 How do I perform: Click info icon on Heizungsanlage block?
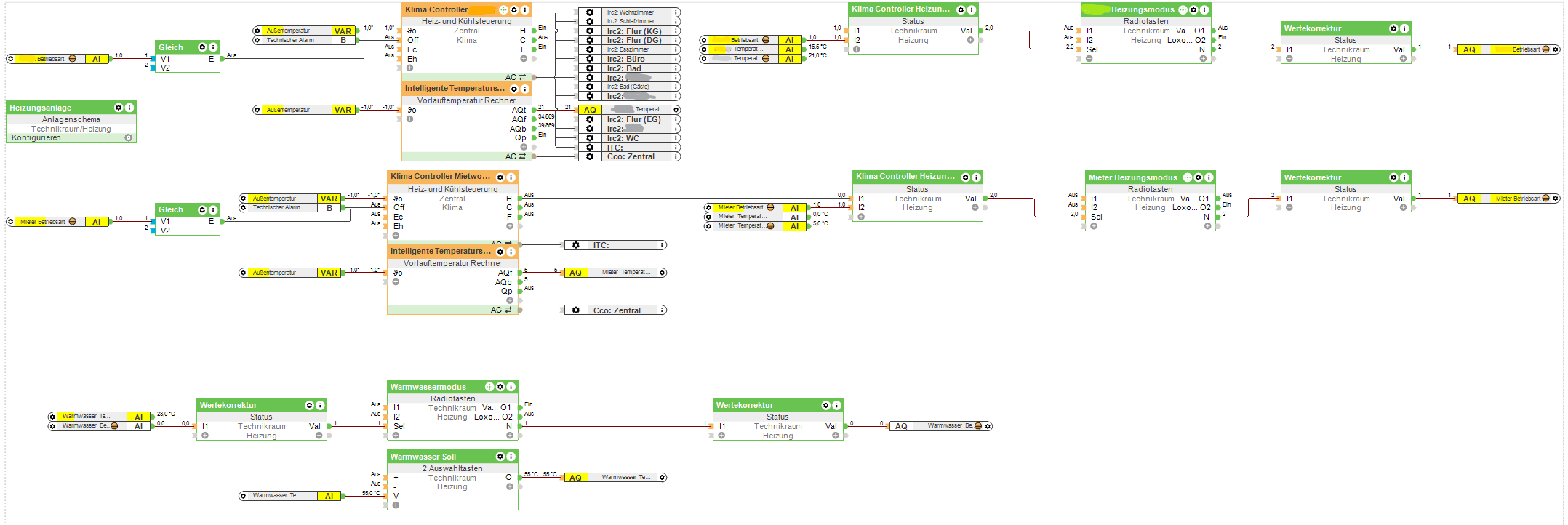pos(129,108)
